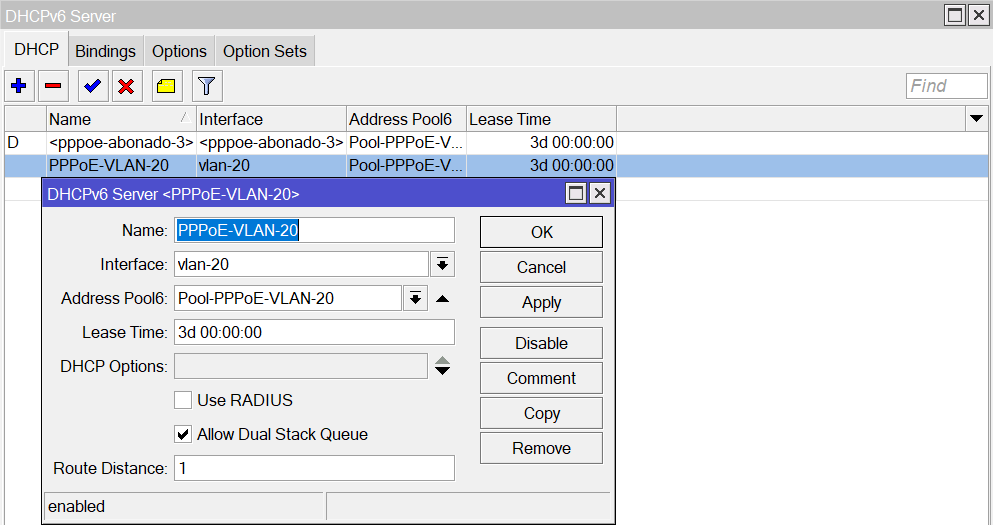
Task: Open the Address Pool6 dropdown
Action: (415, 298)
